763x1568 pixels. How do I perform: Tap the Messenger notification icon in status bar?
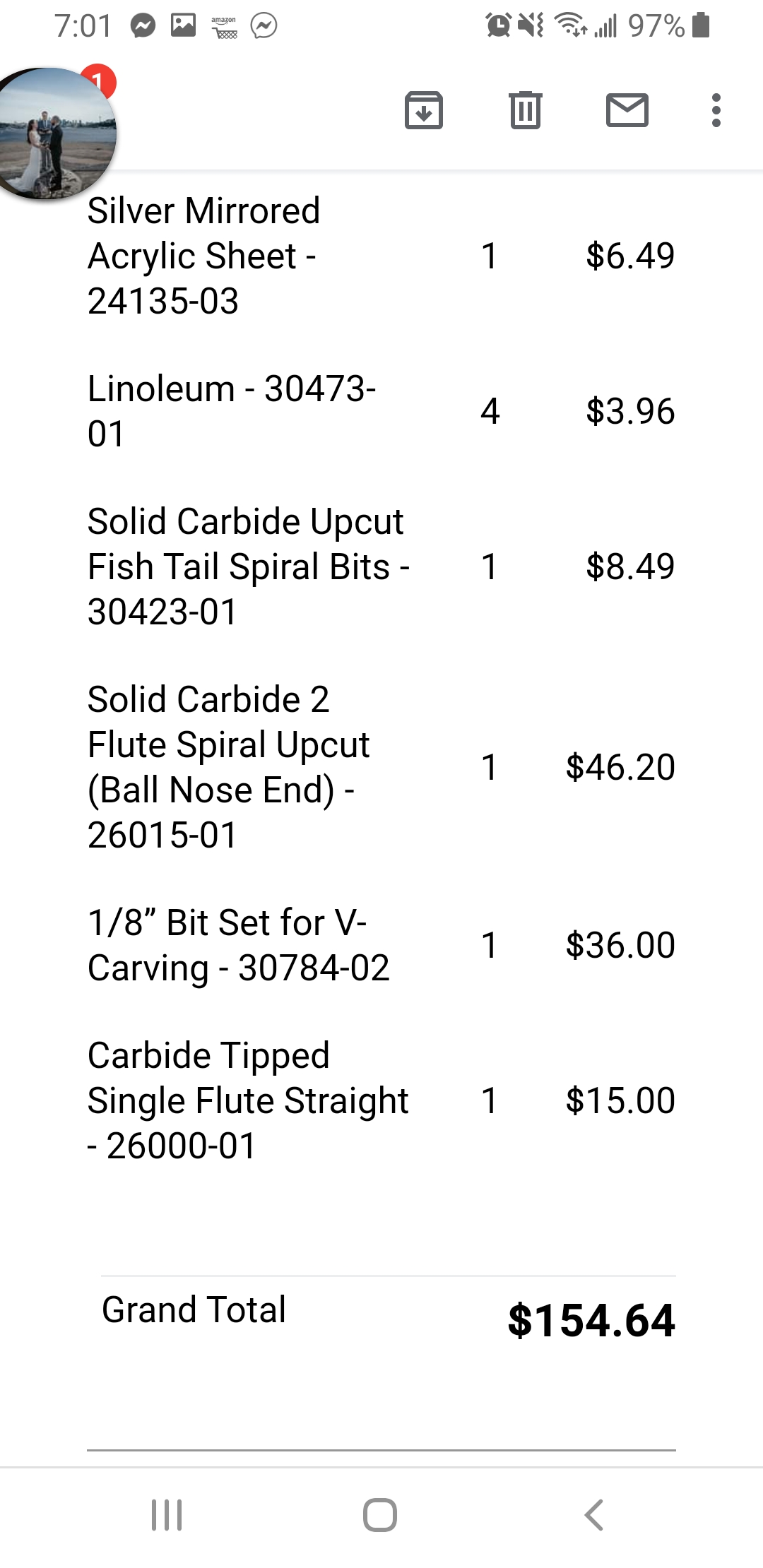[x=143, y=26]
